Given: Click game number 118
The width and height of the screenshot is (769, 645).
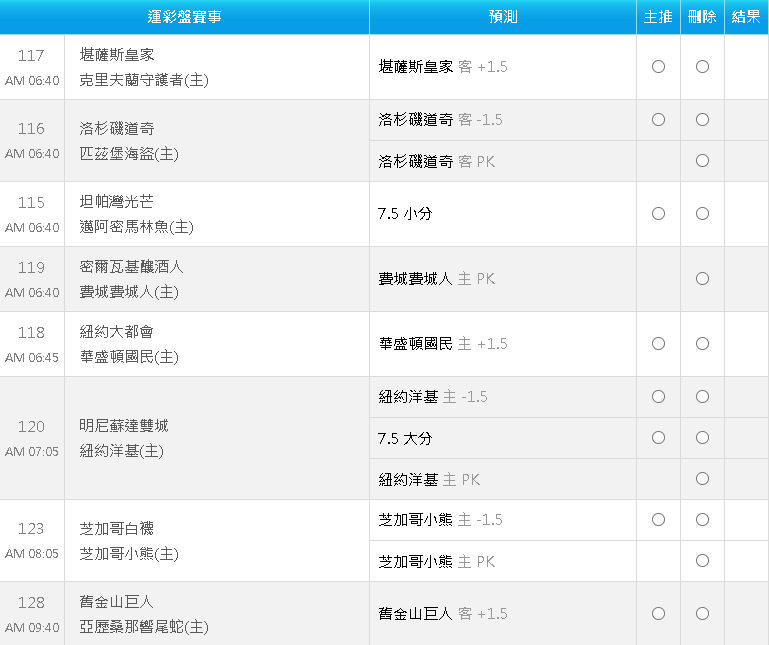Looking at the screenshot, I should coord(31,333).
